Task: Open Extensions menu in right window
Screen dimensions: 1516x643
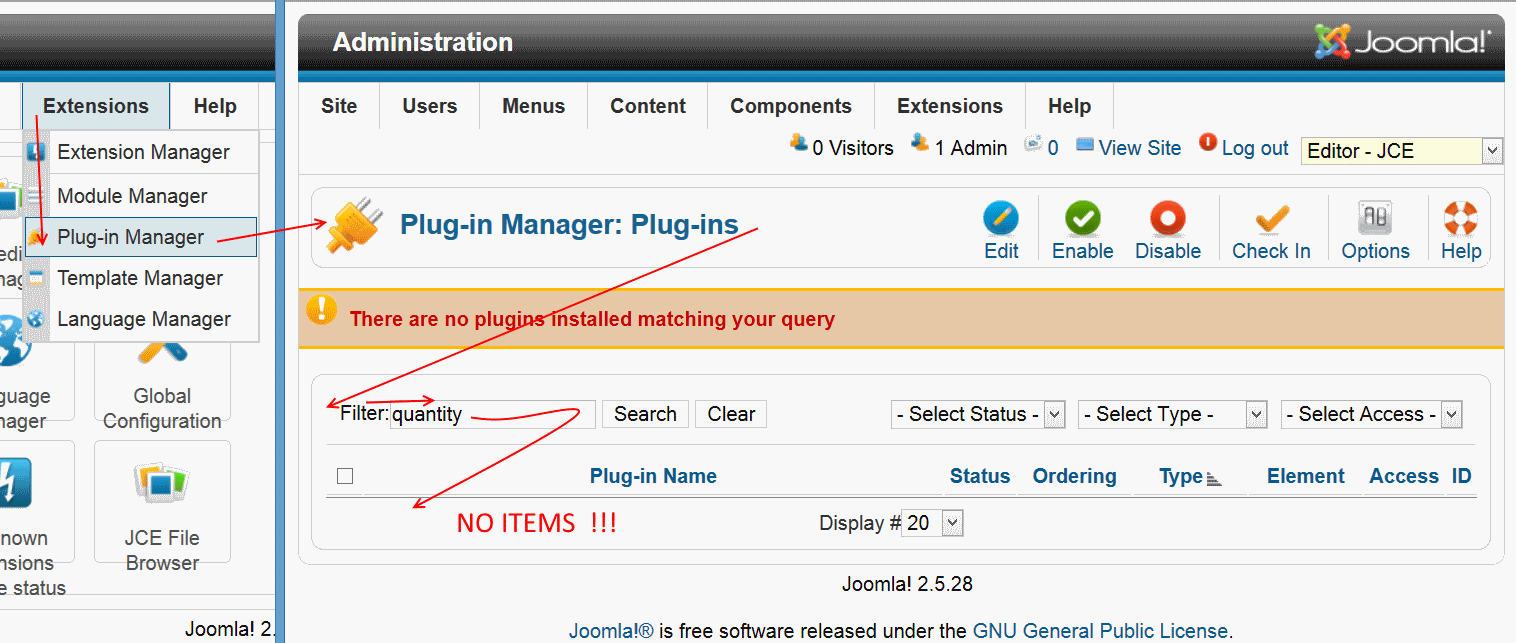Action: point(950,106)
